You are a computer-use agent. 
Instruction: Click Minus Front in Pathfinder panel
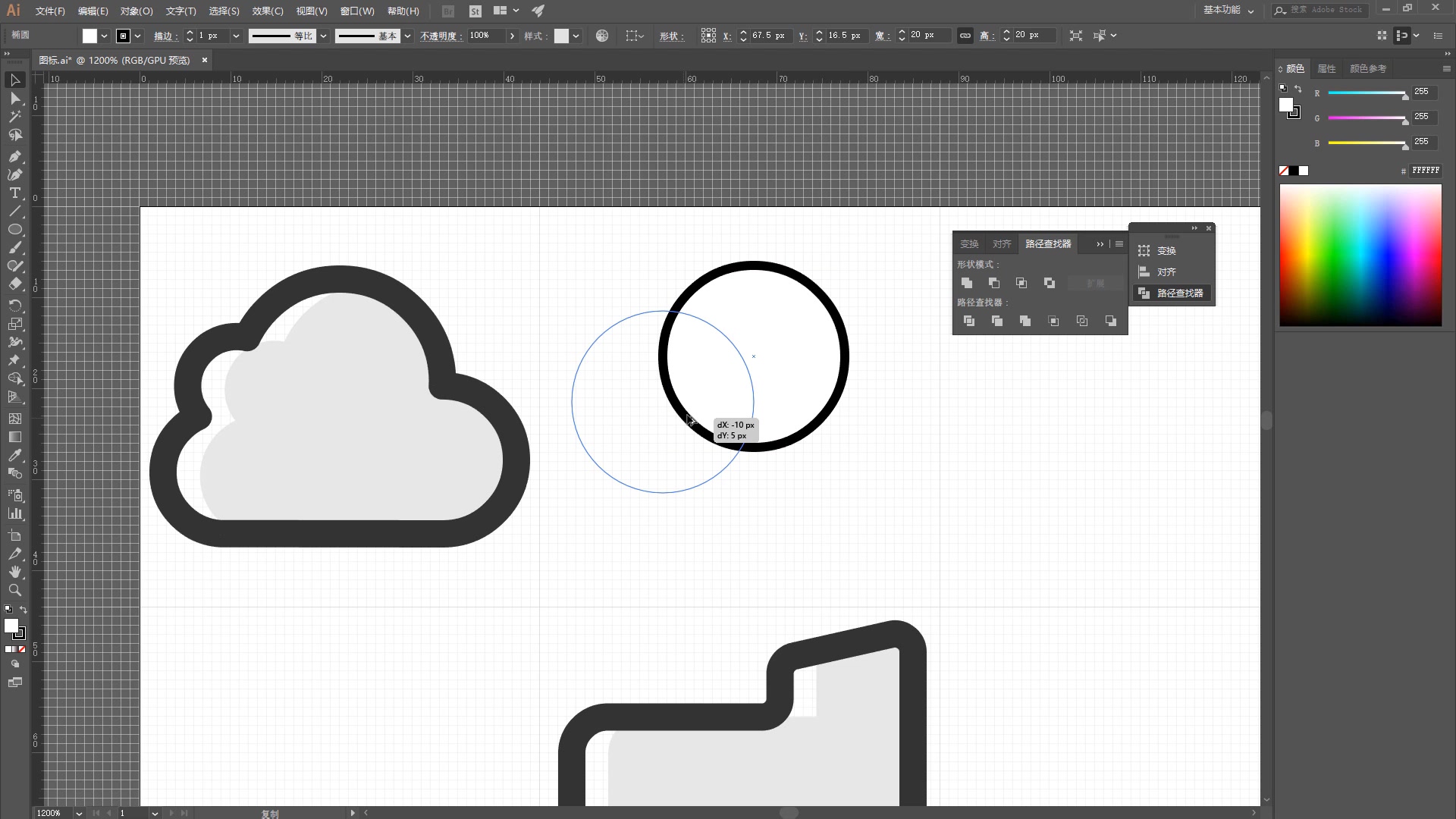[994, 283]
